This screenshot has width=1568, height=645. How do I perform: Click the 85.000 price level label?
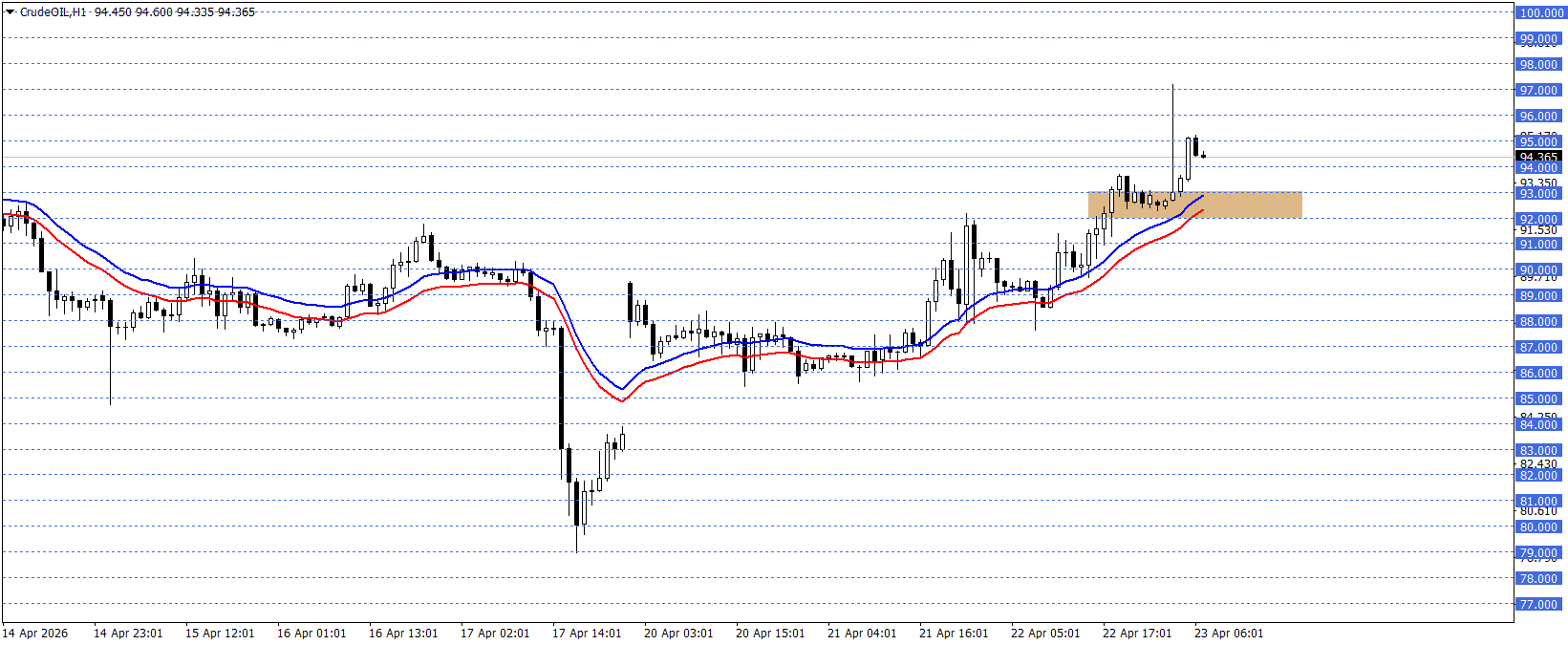pyautogui.click(x=1538, y=399)
